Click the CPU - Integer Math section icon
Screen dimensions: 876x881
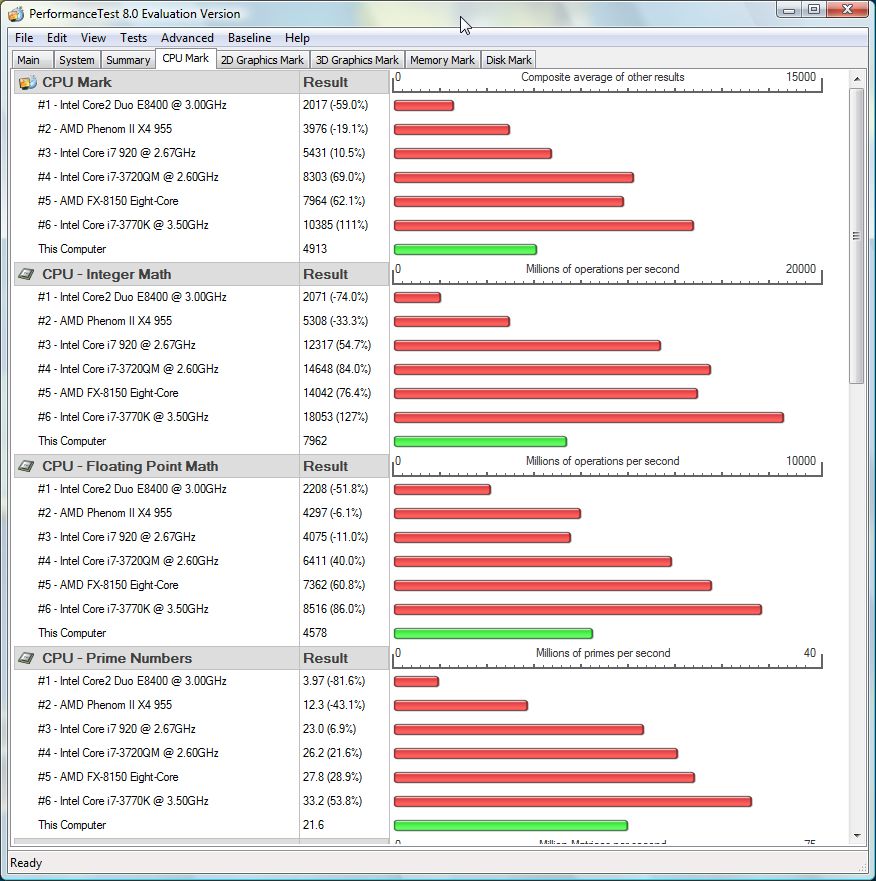(x=26, y=274)
